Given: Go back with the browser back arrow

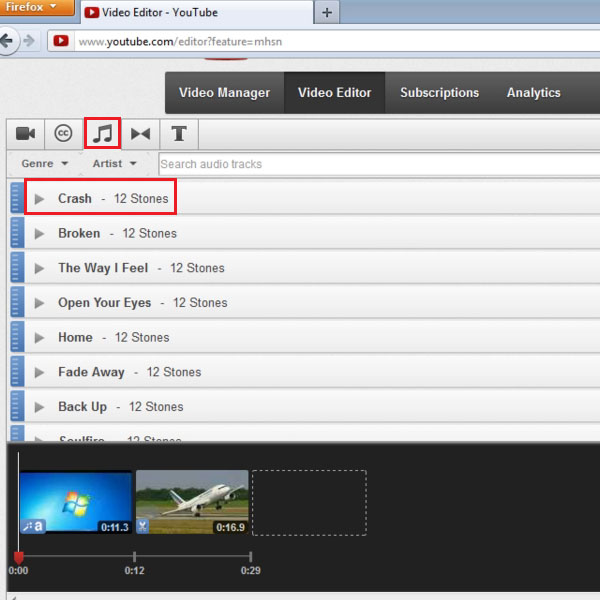Looking at the screenshot, I should (7, 41).
